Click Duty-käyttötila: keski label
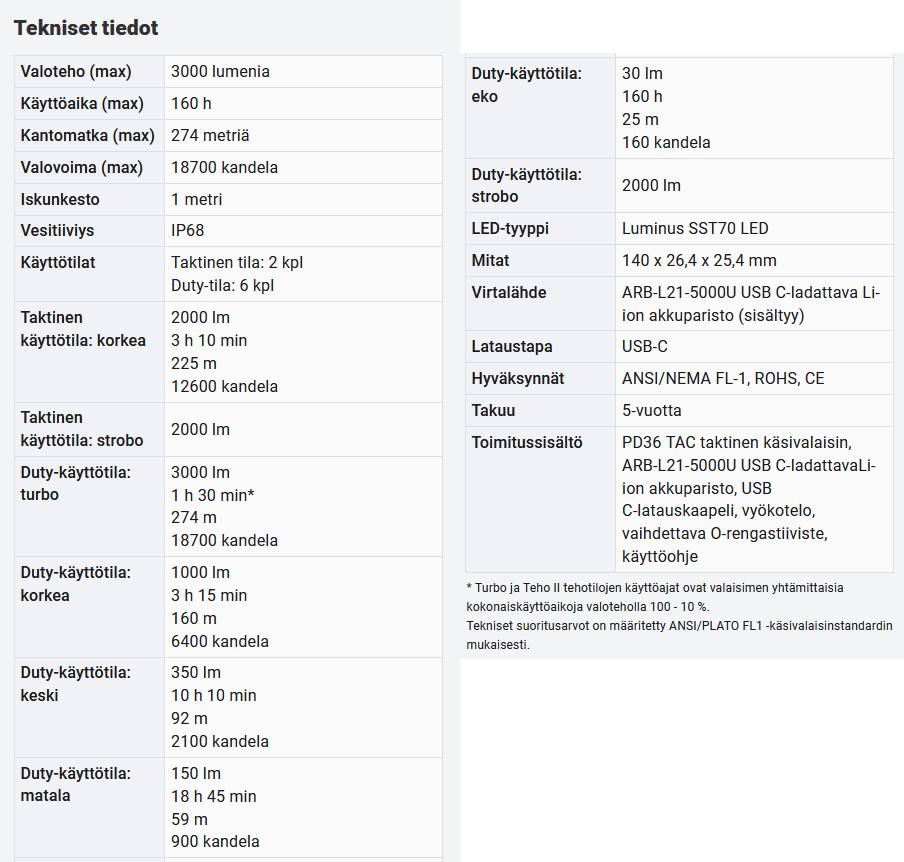 click(76, 683)
